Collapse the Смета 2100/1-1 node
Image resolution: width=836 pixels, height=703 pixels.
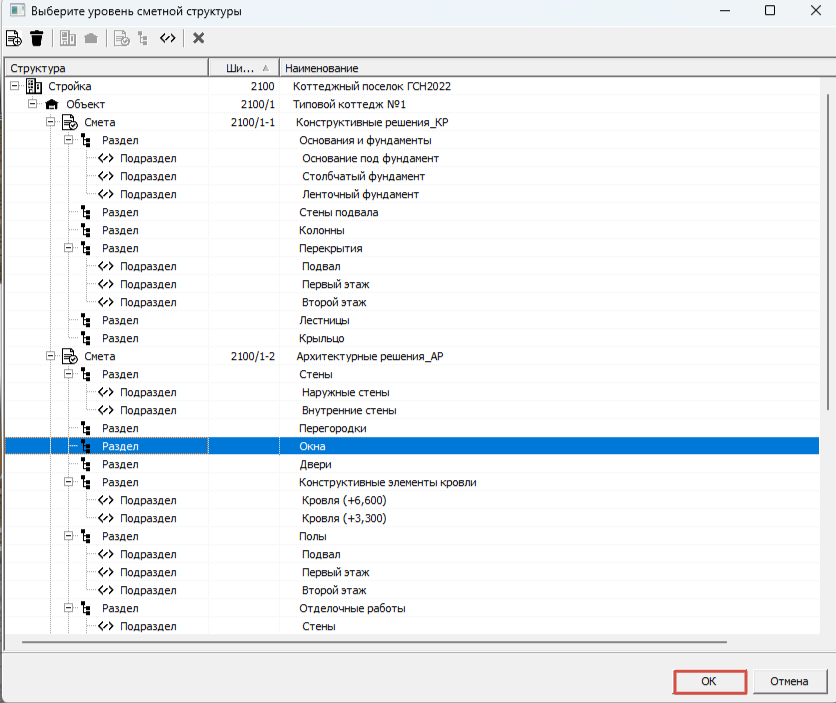point(51,122)
